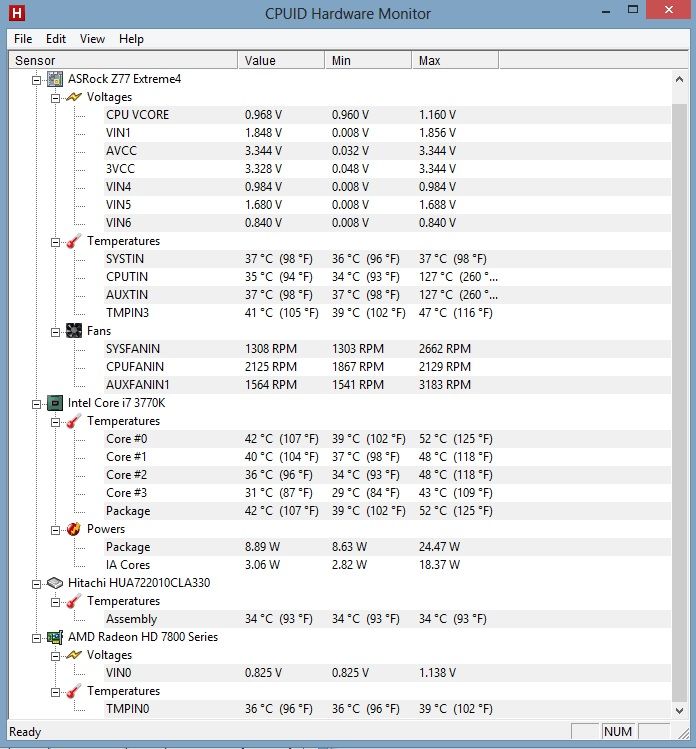Open the Help menu
Viewport: 696px width, 749px height.
coord(131,39)
